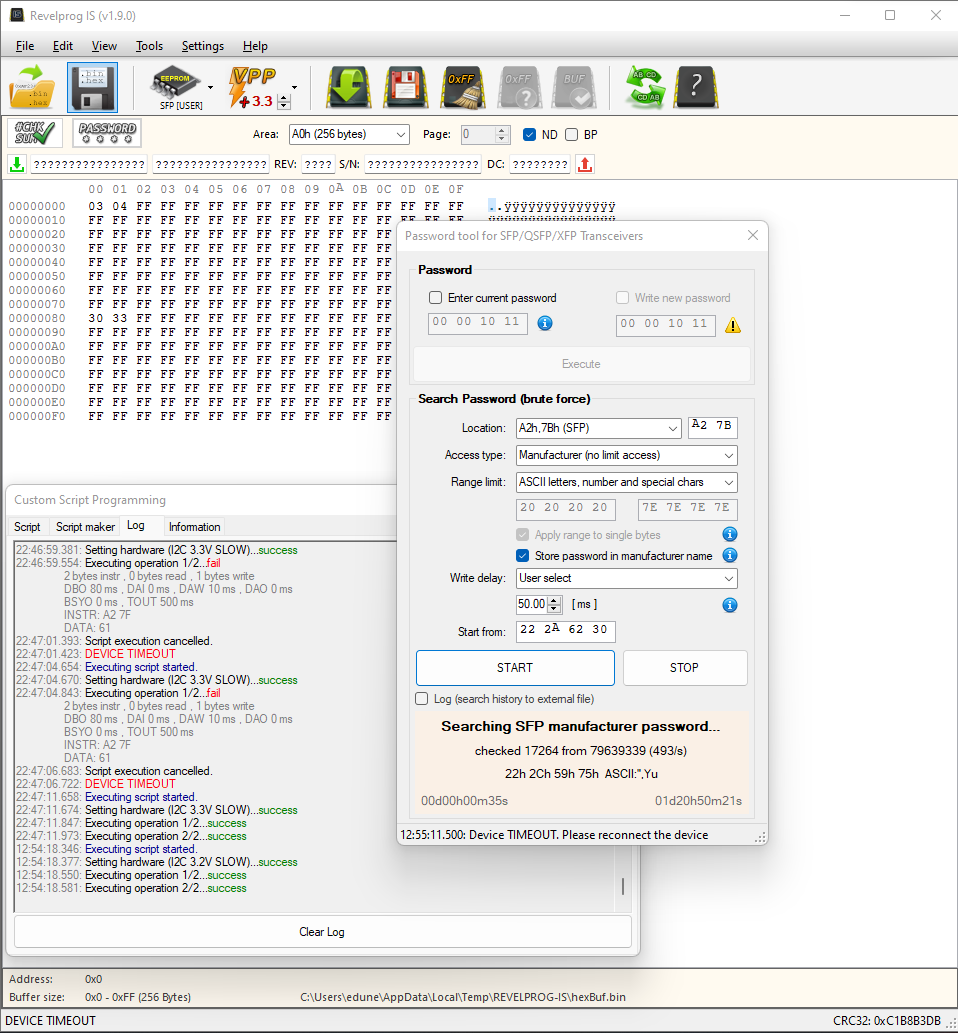Enable Log search history to external file

pos(422,698)
